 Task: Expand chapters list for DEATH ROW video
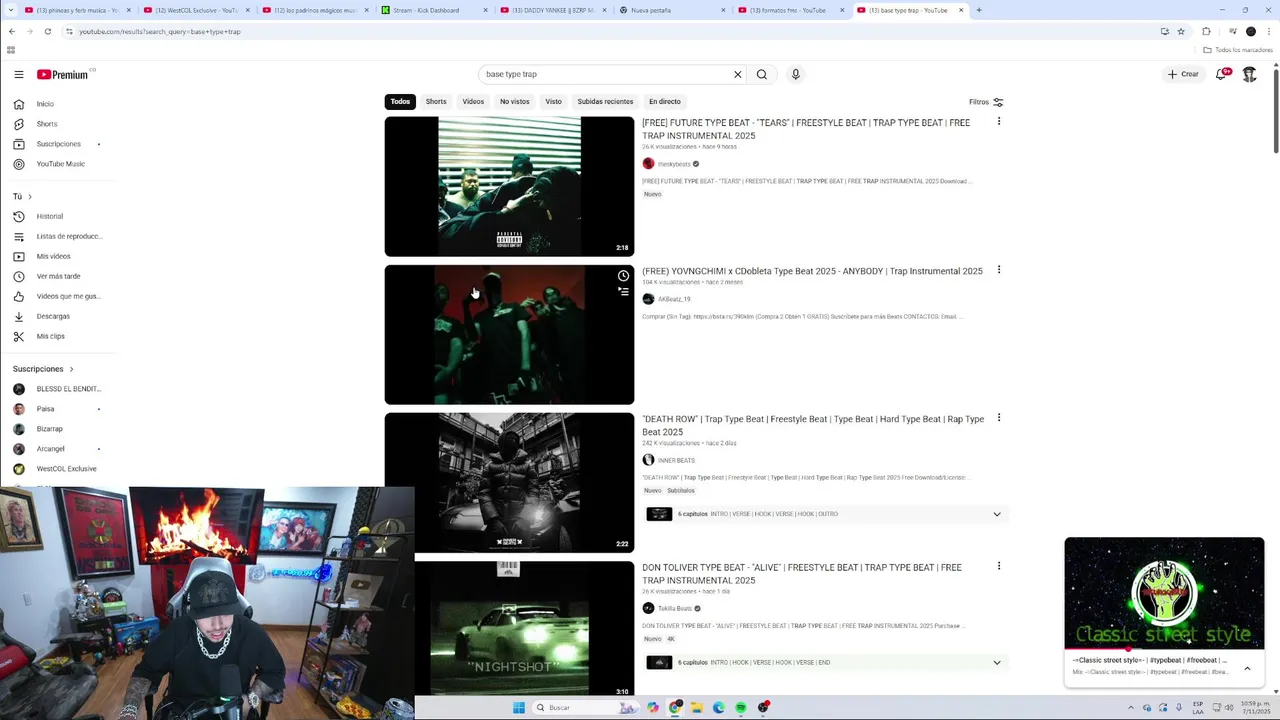(996, 514)
